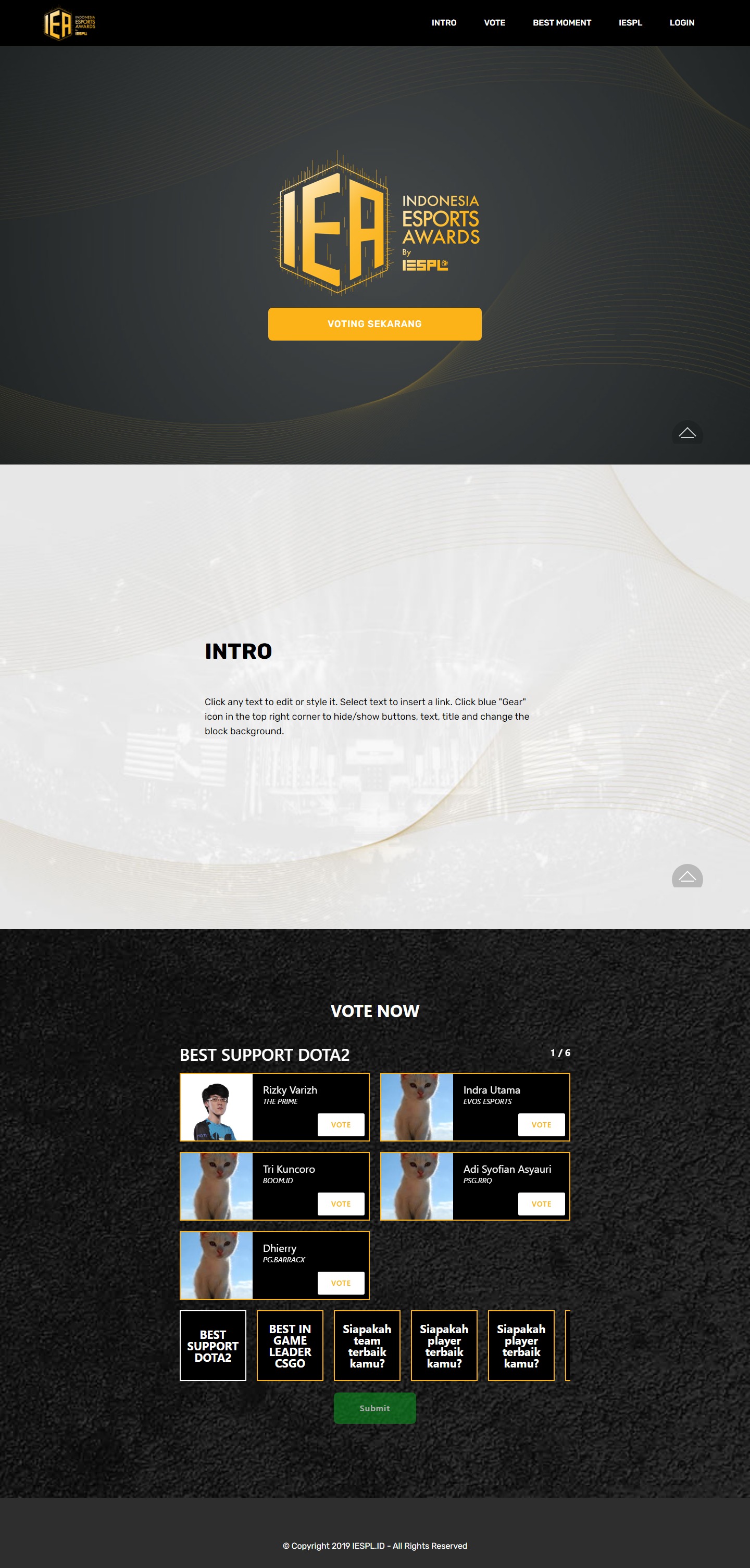The image size is (750, 1568).
Task: Vote for Rizky Varizh
Action: 341,1125
